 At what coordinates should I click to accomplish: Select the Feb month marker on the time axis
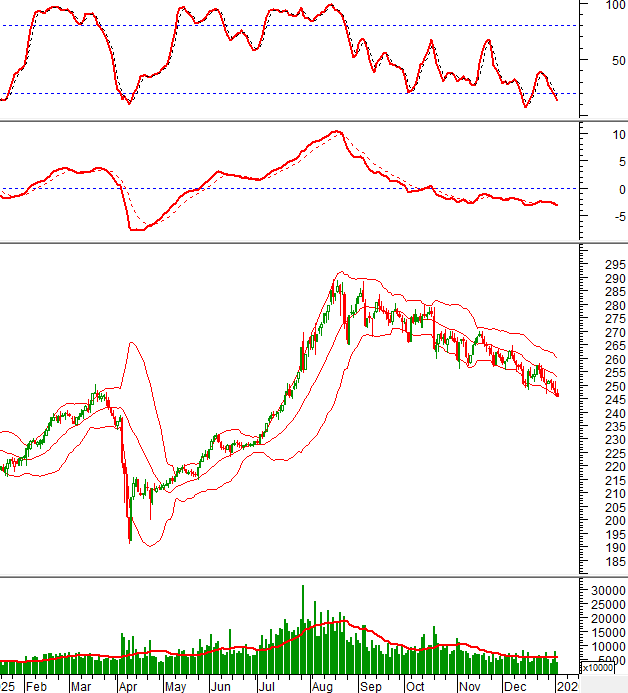coord(36,687)
